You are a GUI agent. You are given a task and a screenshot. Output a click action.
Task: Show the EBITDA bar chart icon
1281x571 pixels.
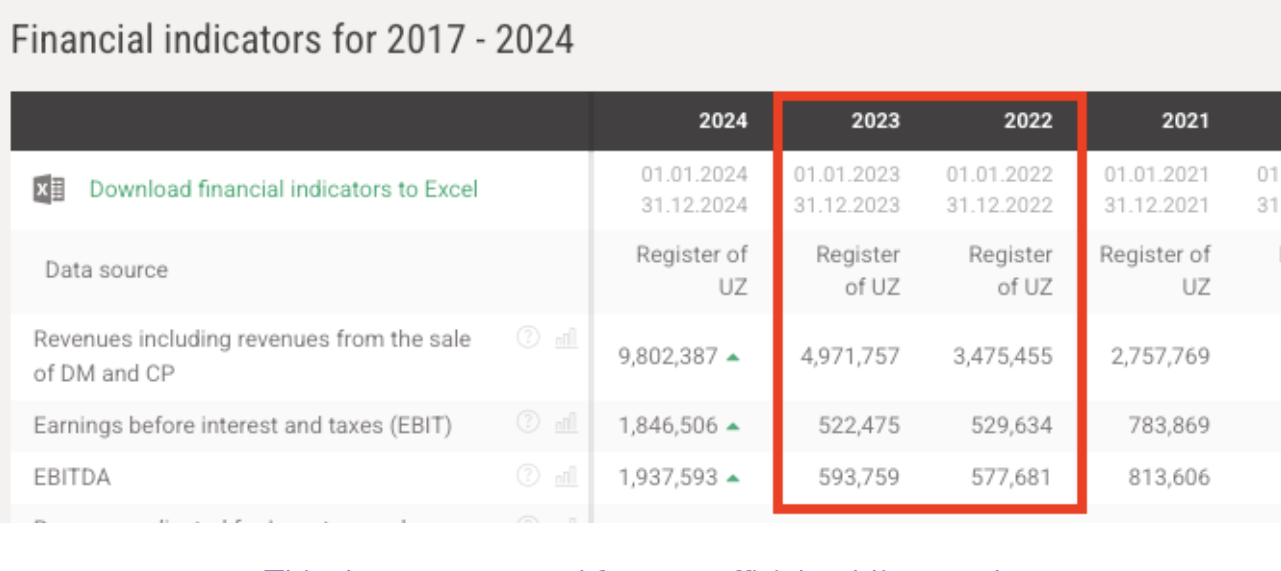coord(566,476)
